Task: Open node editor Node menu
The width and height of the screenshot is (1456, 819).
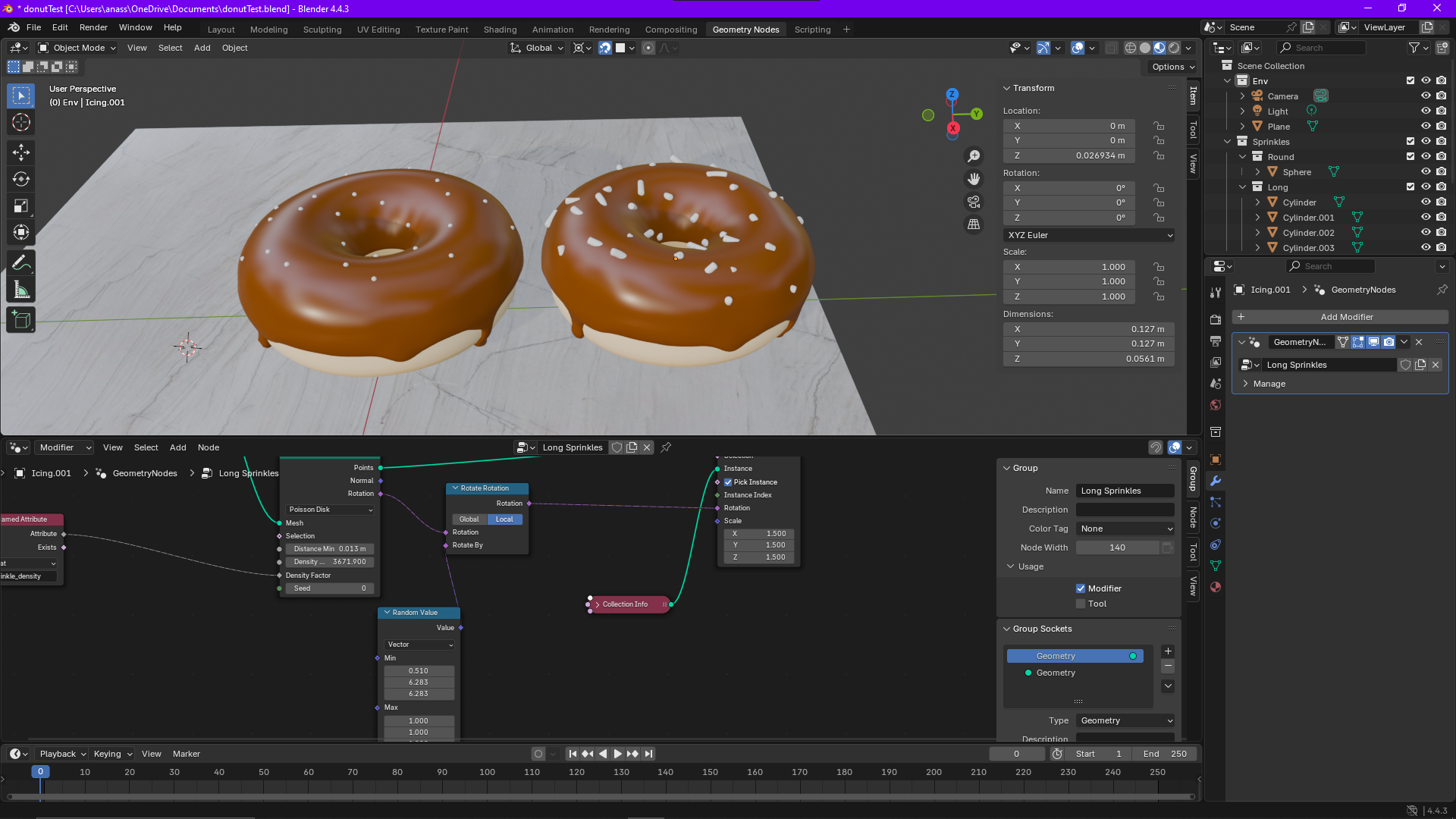Action: [x=209, y=447]
